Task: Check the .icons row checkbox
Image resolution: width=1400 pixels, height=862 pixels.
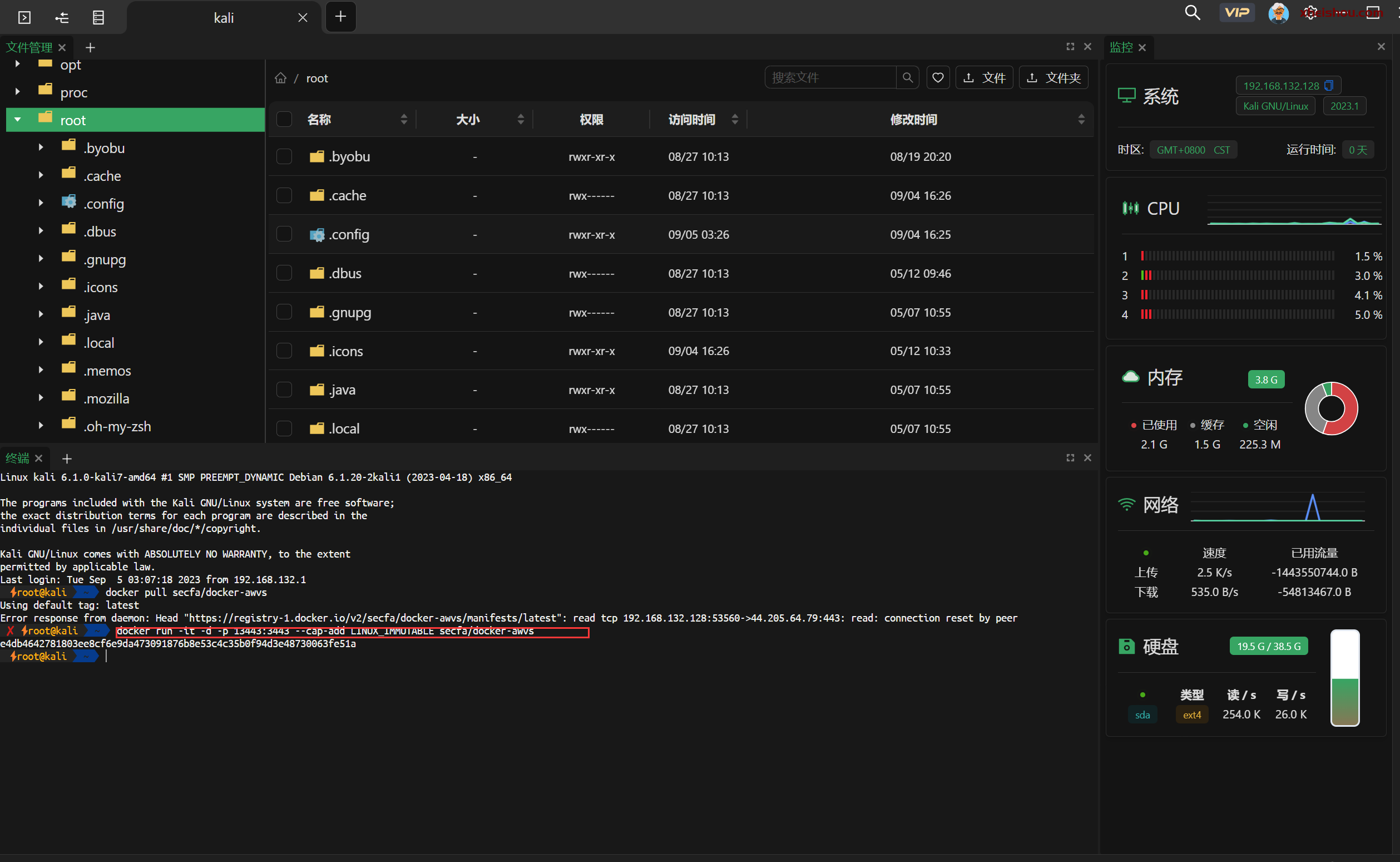Action: click(284, 351)
